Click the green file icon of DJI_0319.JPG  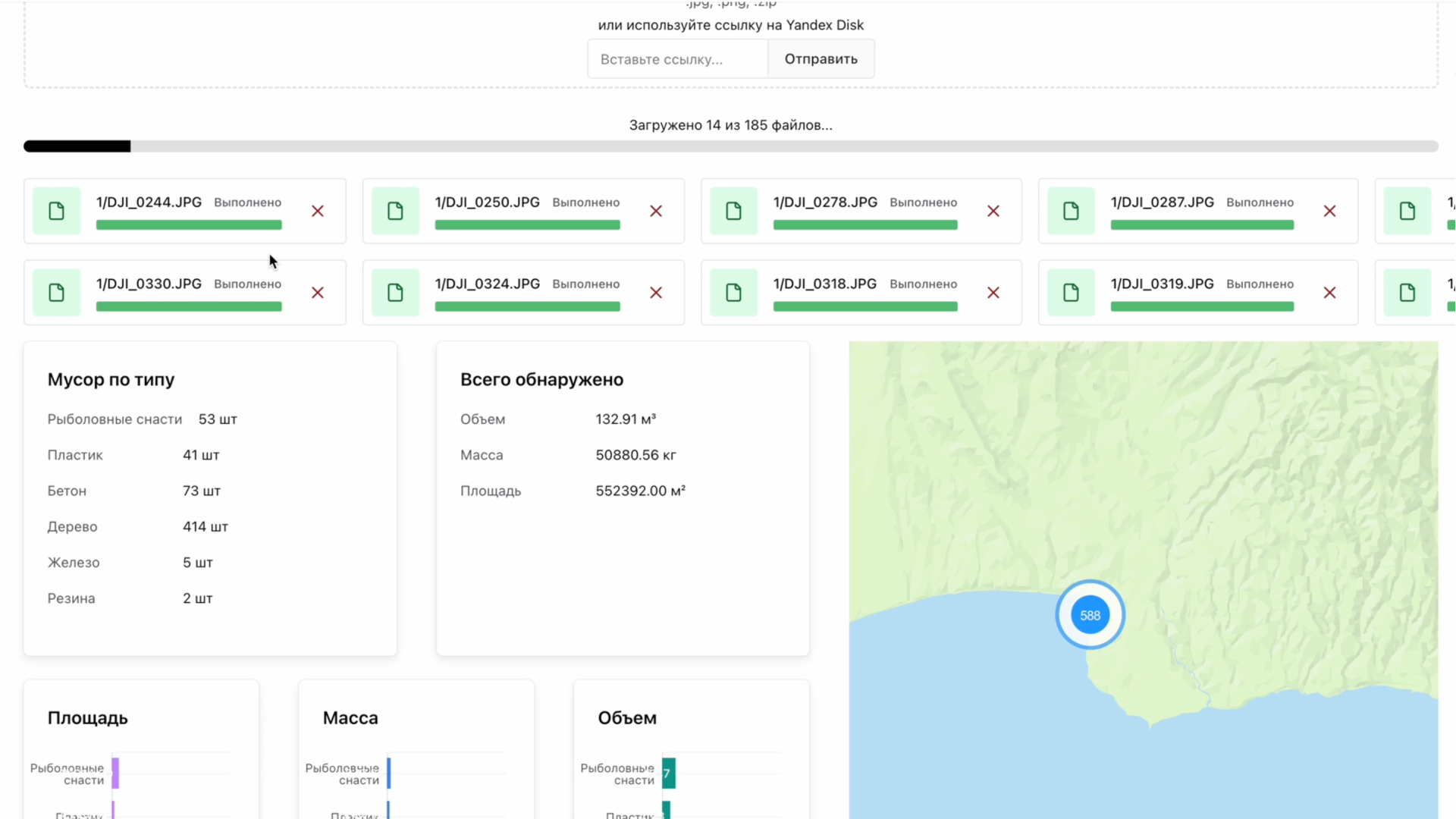(1071, 293)
